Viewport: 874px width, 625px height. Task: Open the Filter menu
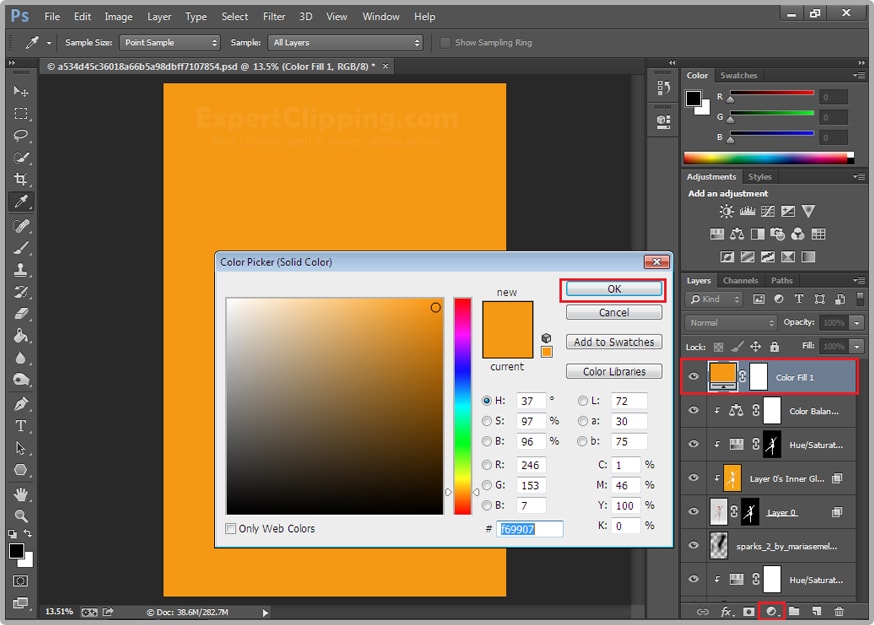(275, 16)
